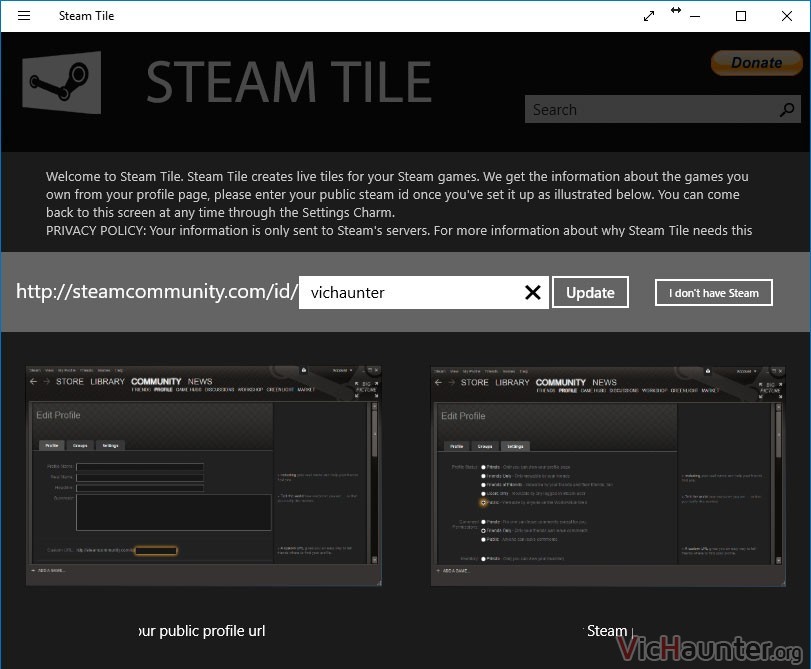This screenshot has width=811, height=669.
Task: Maximize the Steam Tile window
Action: point(741,16)
